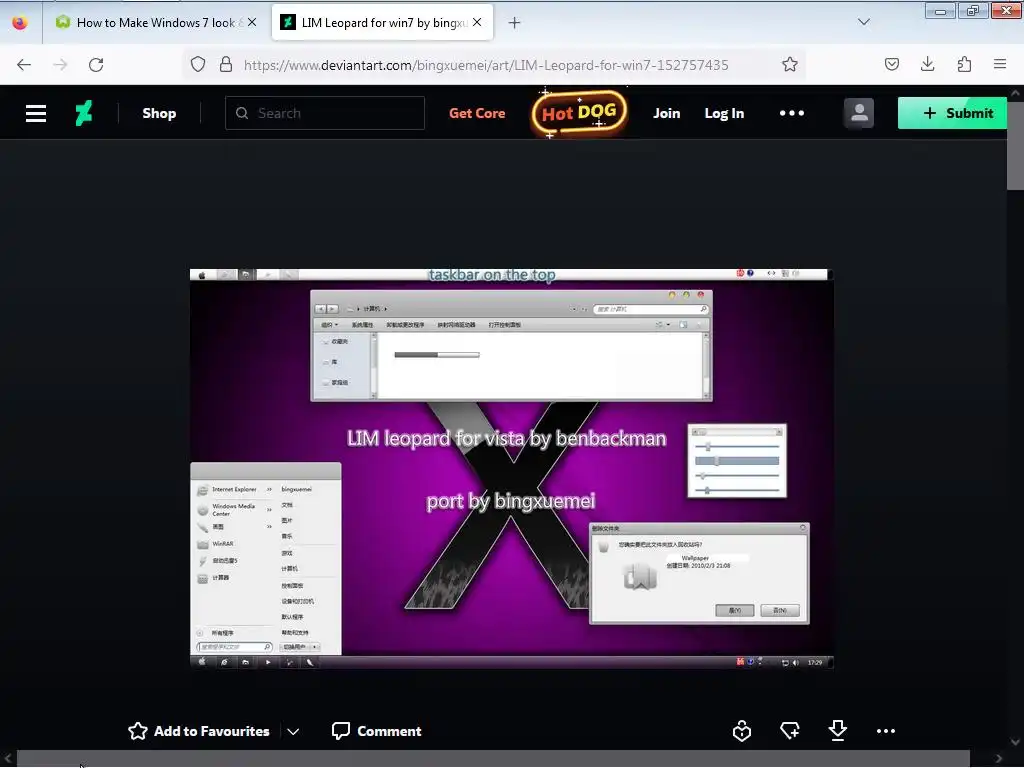The height and width of the screenshot is (768, 1024).
Task: Reload the current page
Action: coord(96,64)
